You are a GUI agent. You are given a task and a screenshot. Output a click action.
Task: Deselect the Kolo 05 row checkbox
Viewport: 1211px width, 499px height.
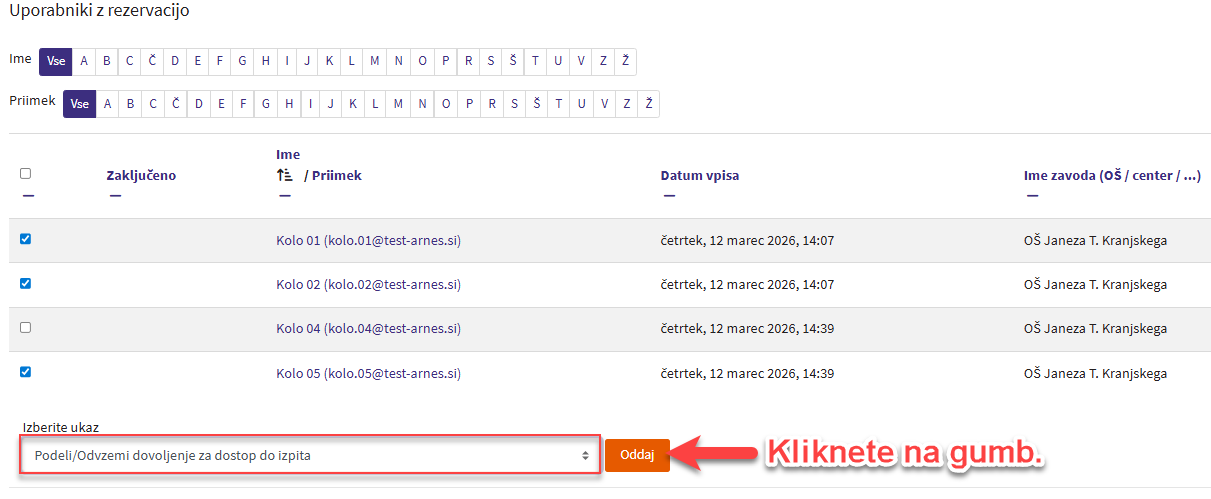26,371
